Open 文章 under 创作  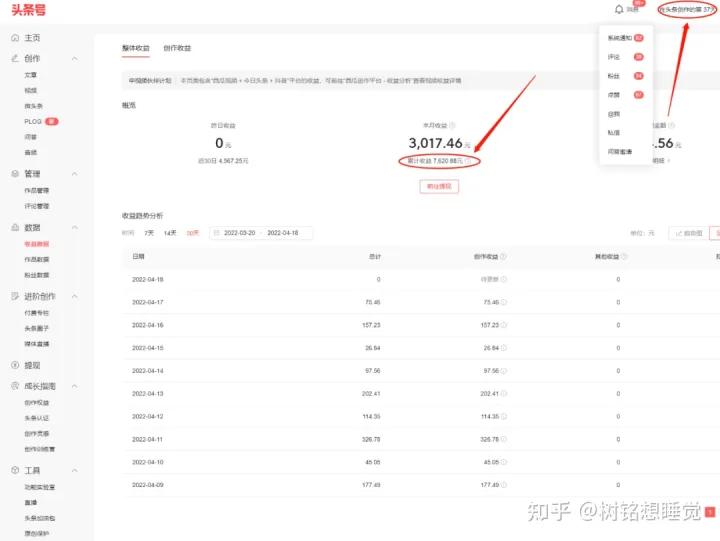[31, 75]
